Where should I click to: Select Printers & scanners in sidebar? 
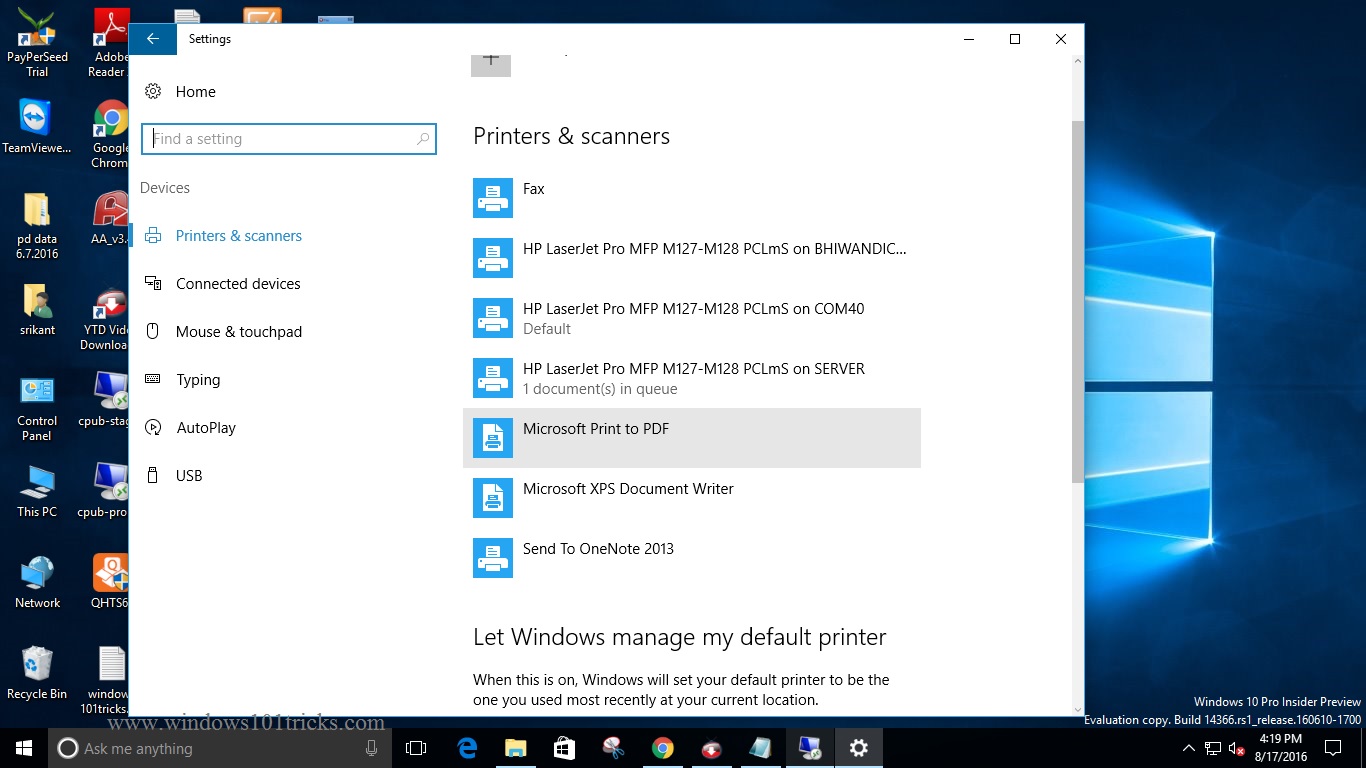tap(238, 236)
